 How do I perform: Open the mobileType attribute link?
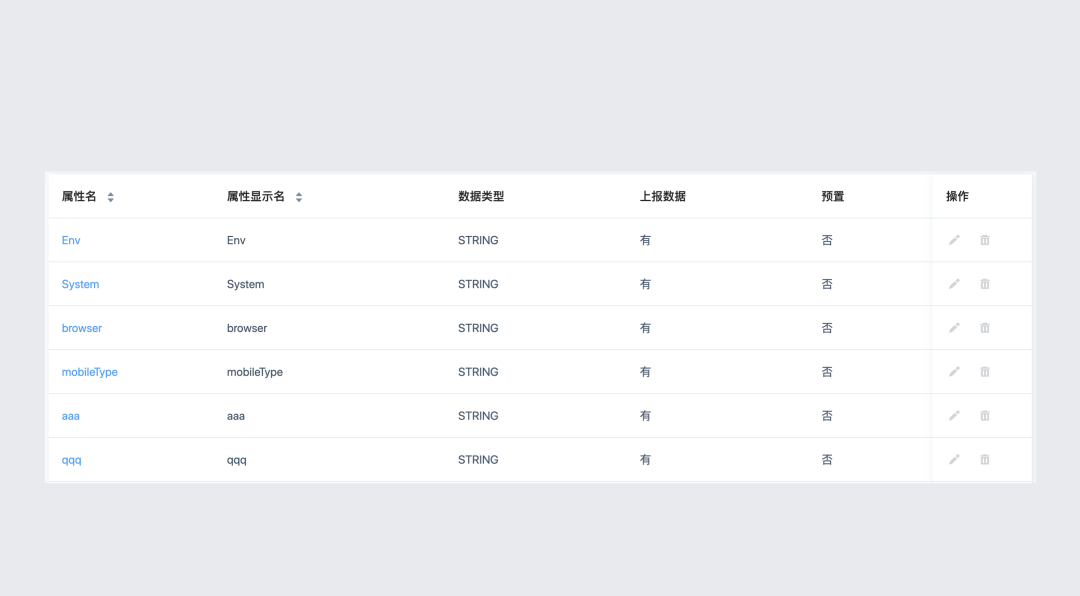click(90, 372)
